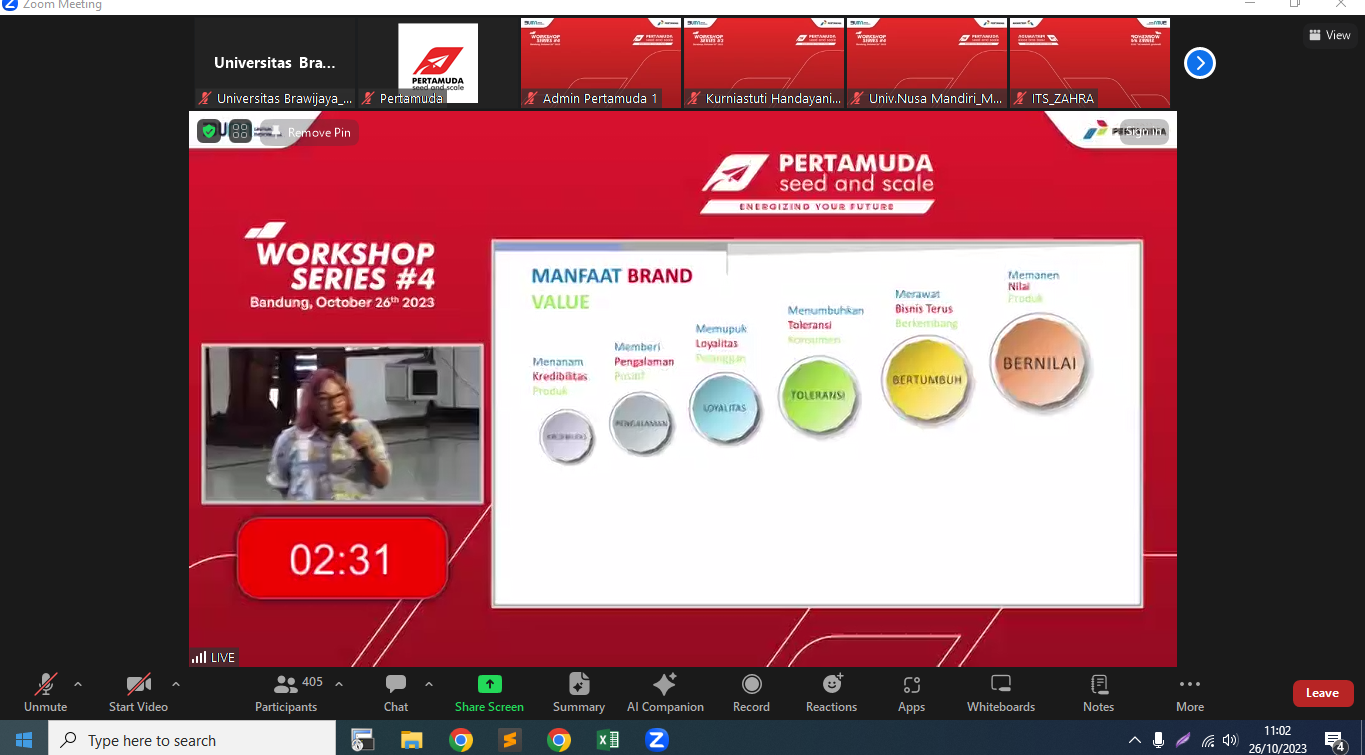Click the green Share Screen button

(489, 693)
